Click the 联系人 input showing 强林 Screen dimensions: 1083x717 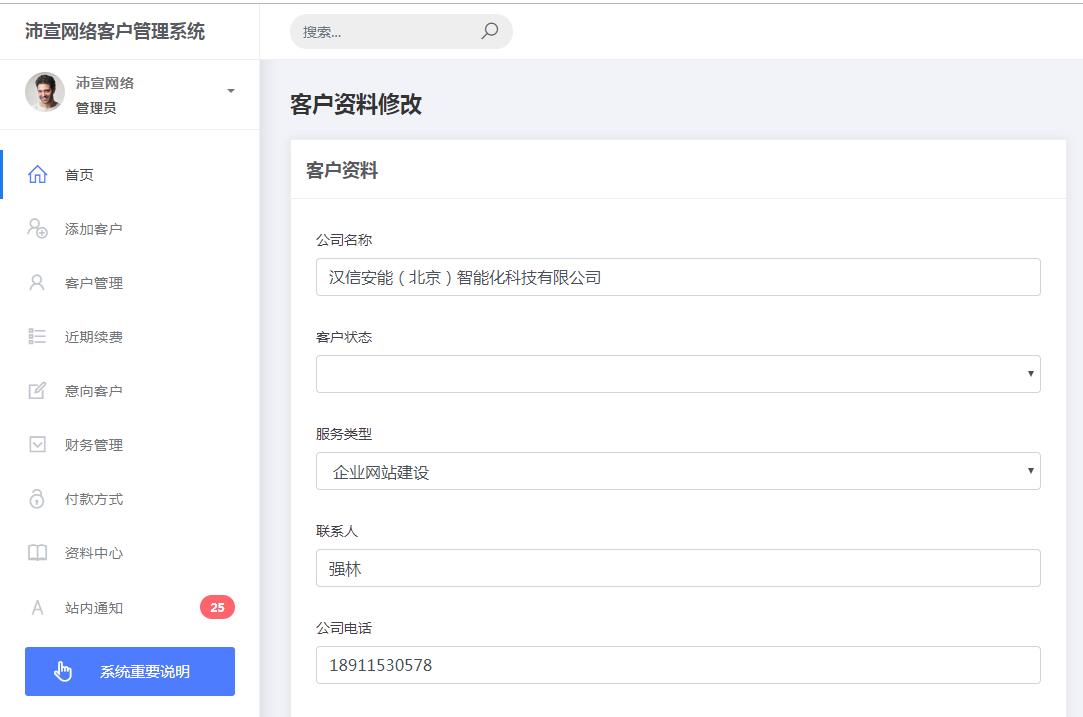coord(678,567)
